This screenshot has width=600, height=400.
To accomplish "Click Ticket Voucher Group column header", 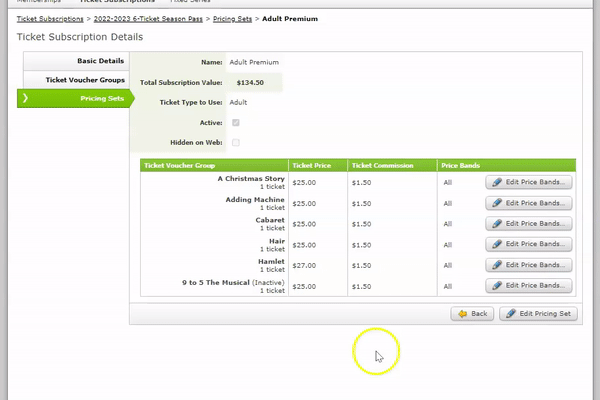I will 214,165.
